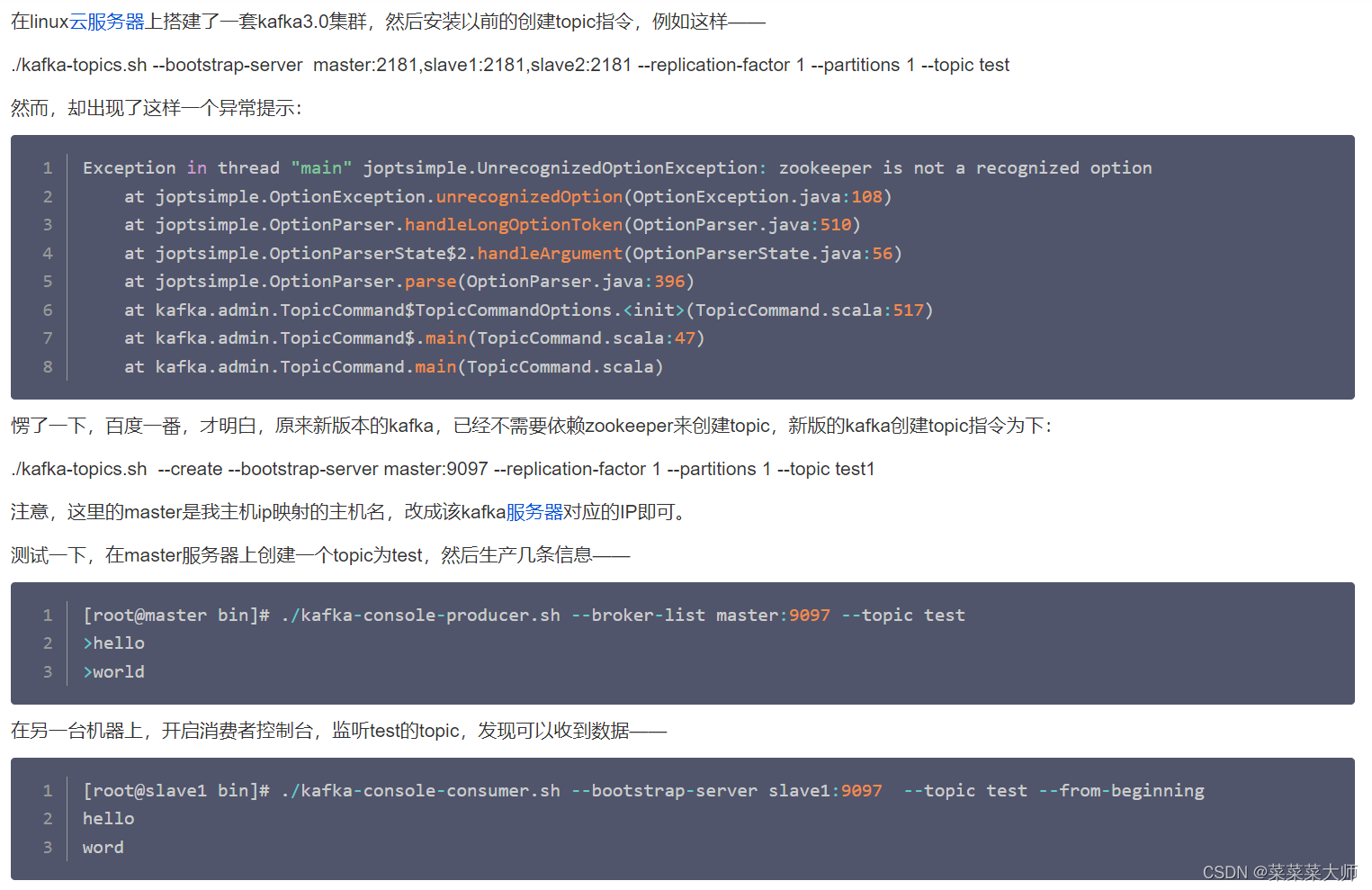Click the '>world' line in the producer block
The width and height of the screenshot is (1372, 890).
113,672
